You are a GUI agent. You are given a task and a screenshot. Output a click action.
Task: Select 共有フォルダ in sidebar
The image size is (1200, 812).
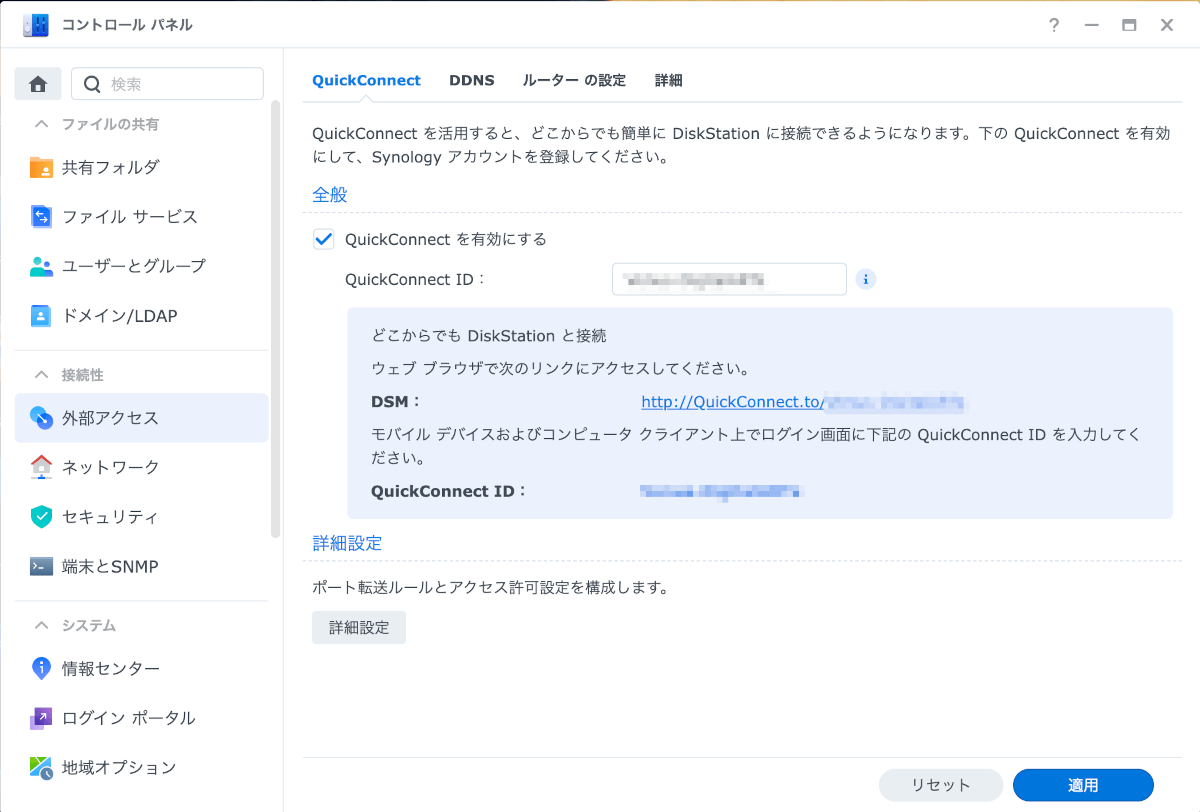pyautogui.click(x=141, y=167)
